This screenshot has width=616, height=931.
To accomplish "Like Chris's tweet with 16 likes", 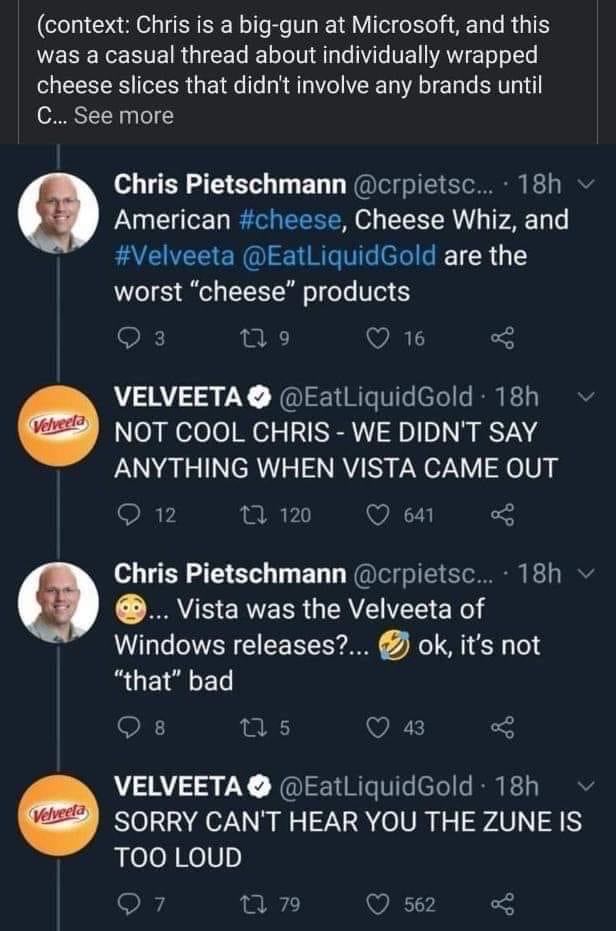I will tap(375, 338).
